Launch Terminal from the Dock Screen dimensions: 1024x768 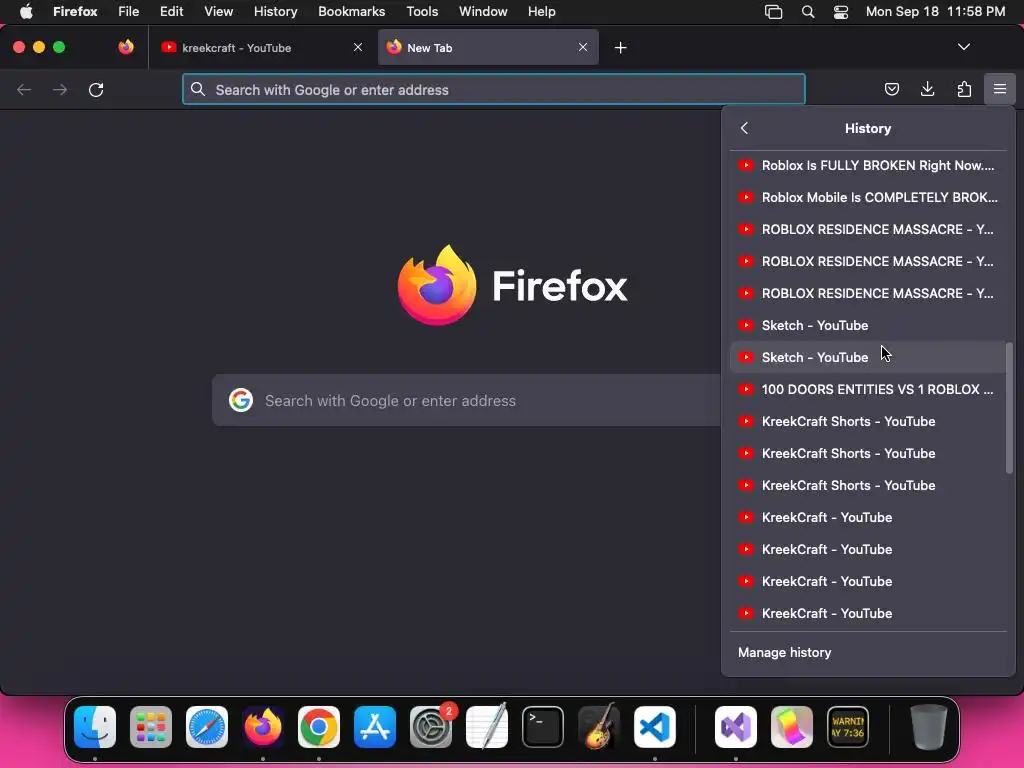(x=543, y=727)
